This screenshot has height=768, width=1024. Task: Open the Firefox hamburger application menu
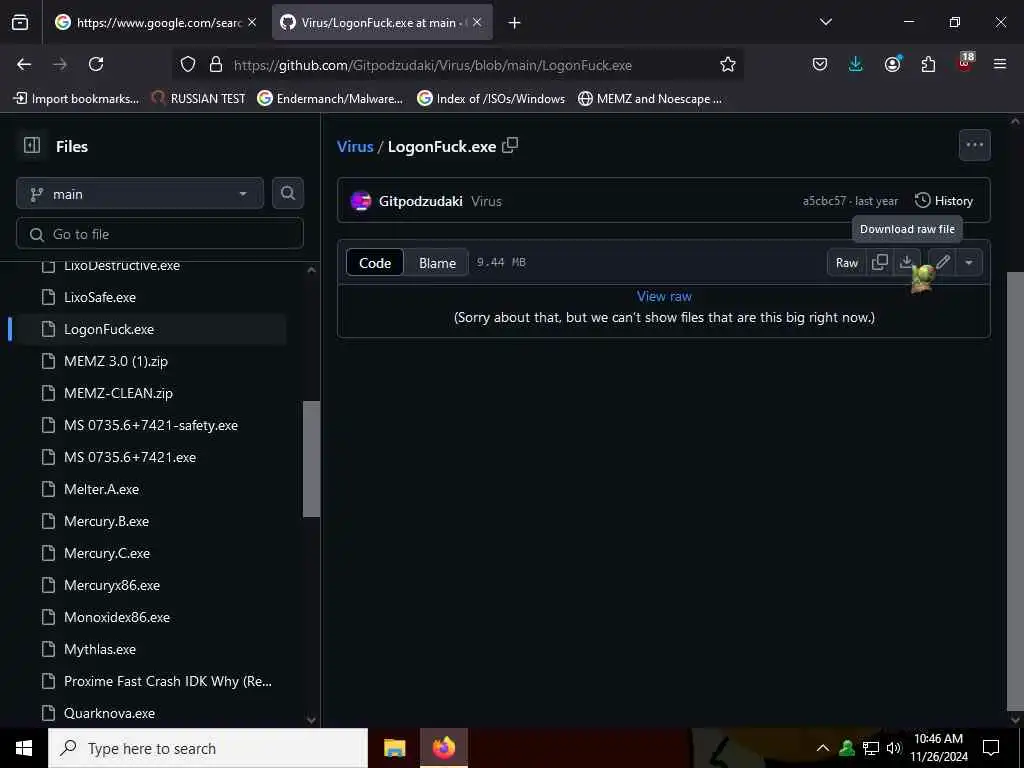tap(1000, 64)
